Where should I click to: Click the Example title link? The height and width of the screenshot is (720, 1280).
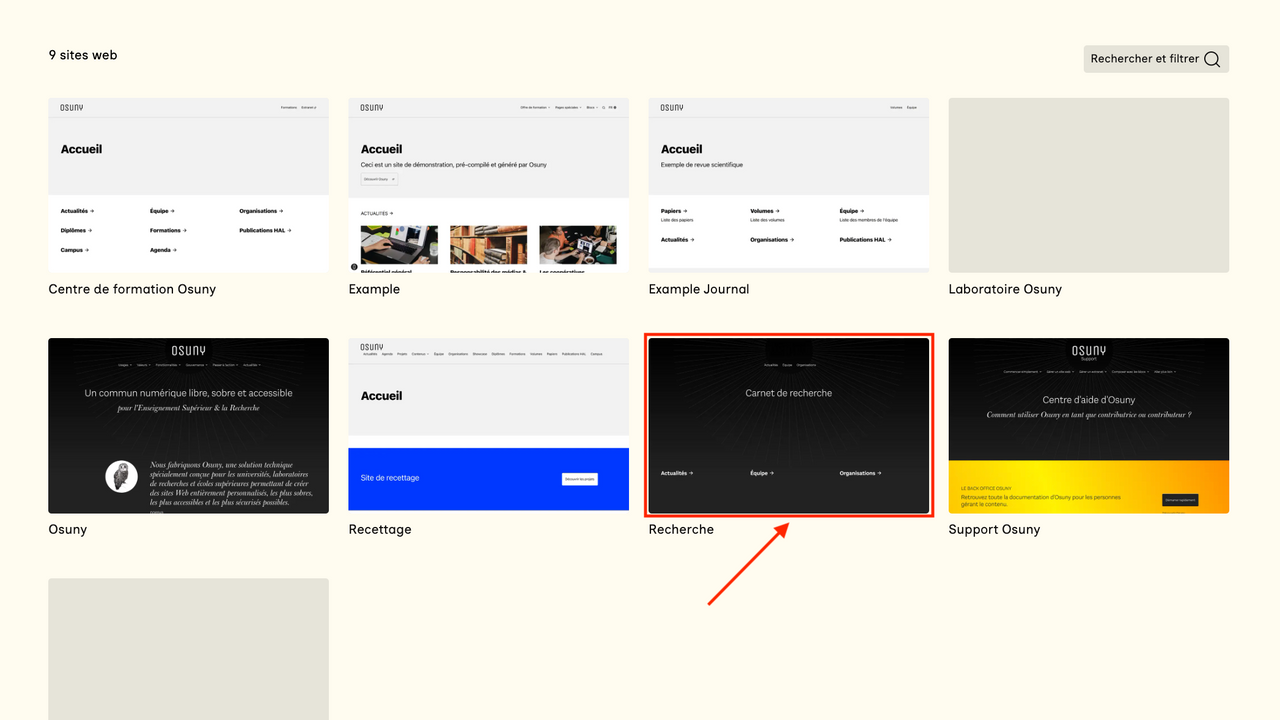(x=374, y=289)
